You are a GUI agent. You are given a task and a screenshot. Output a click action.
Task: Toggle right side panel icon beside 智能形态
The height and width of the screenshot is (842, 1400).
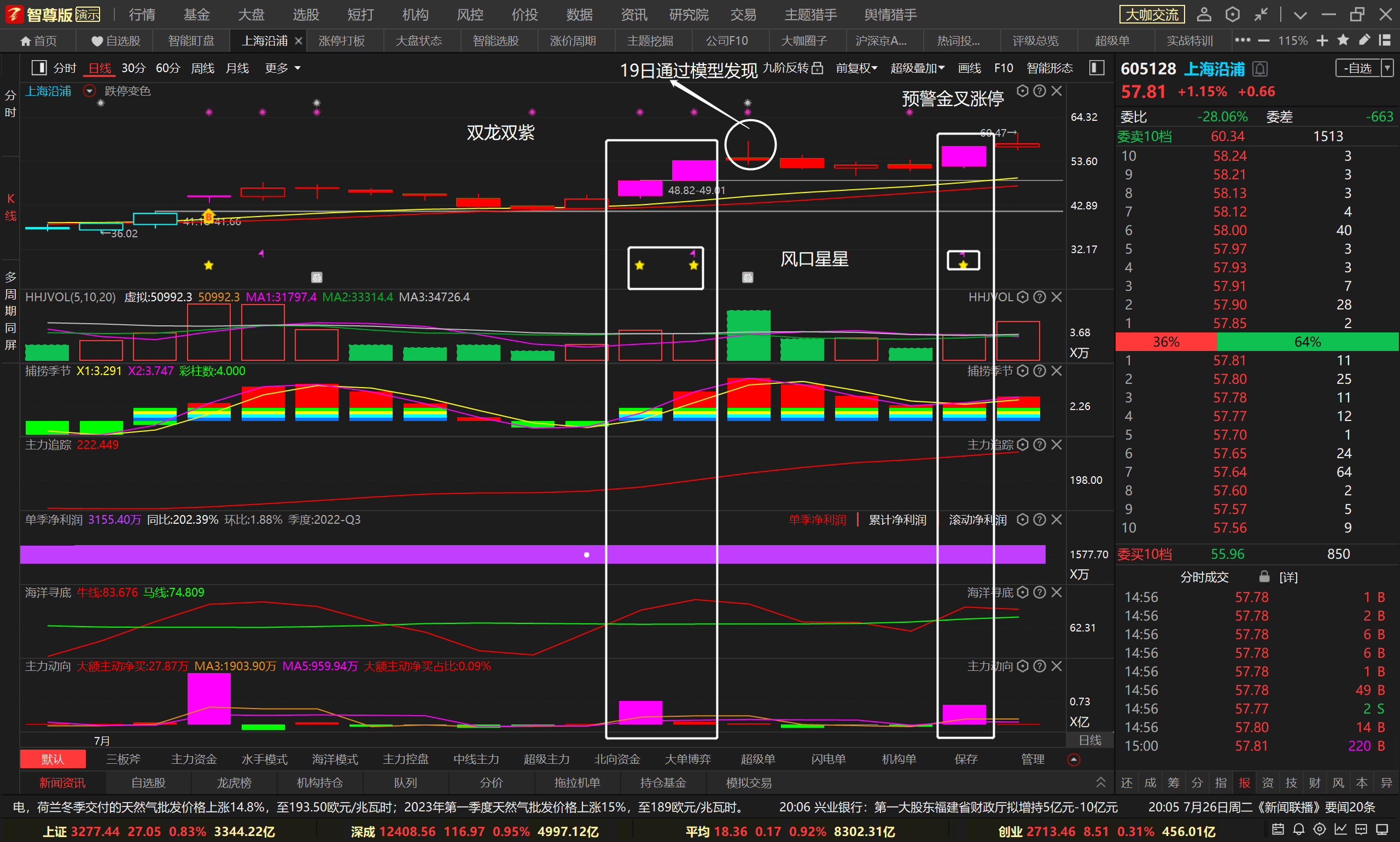point(1096,68)
